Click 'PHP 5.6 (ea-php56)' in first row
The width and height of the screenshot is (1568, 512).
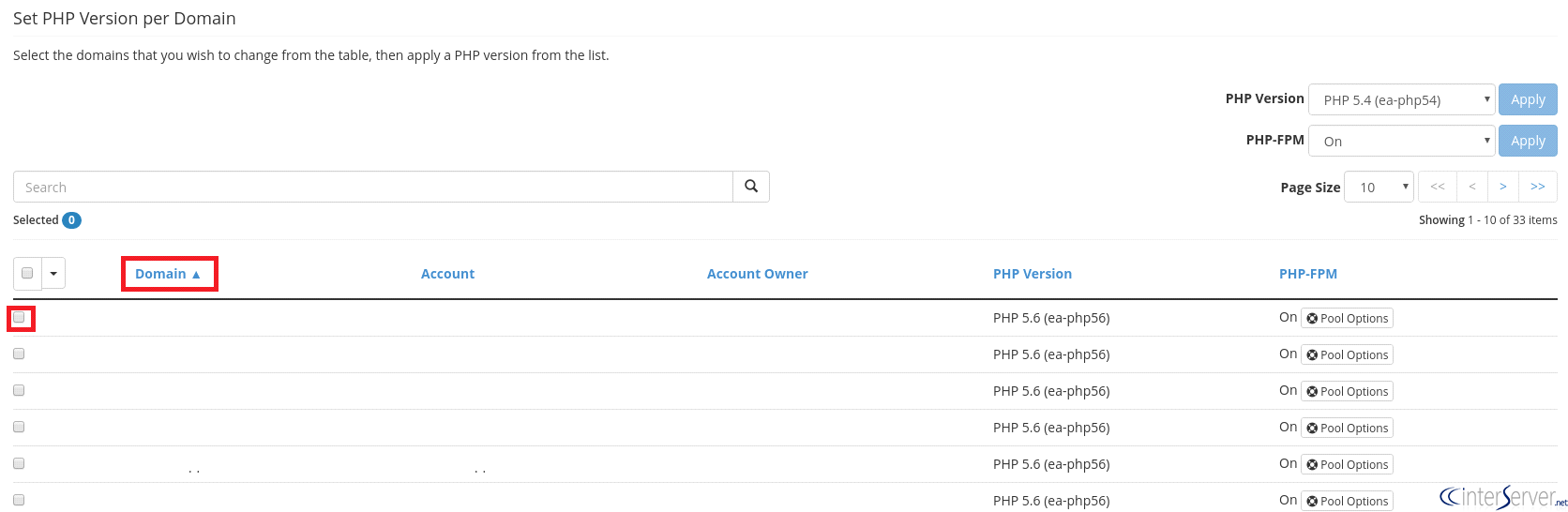1051,318
